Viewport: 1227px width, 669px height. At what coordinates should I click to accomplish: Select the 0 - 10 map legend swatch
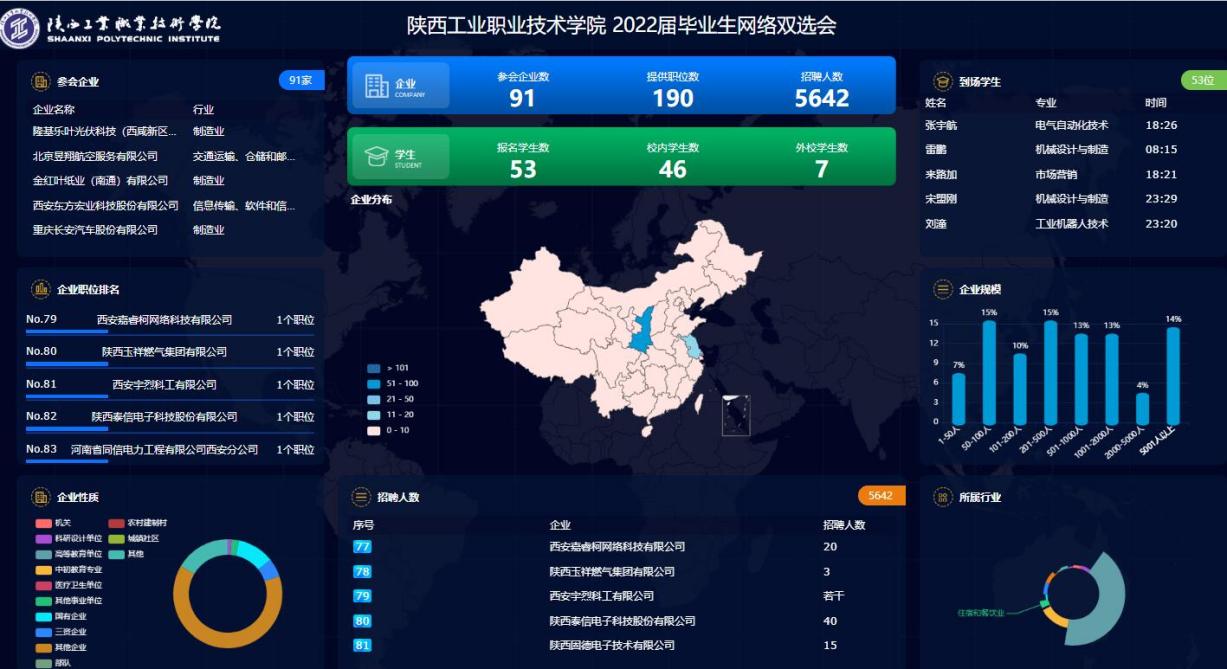tap(374, 430)
